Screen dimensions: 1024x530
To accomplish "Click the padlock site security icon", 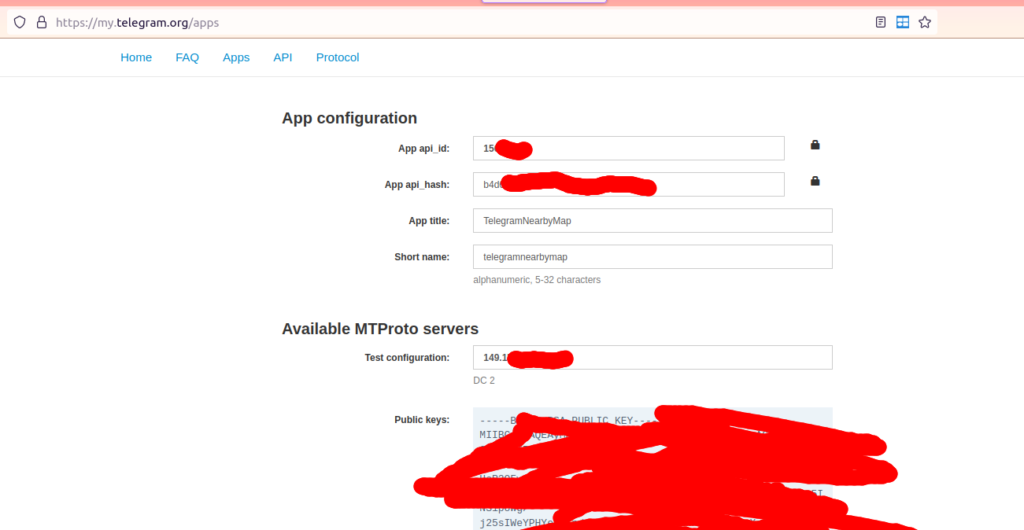I will click(42, 22).
